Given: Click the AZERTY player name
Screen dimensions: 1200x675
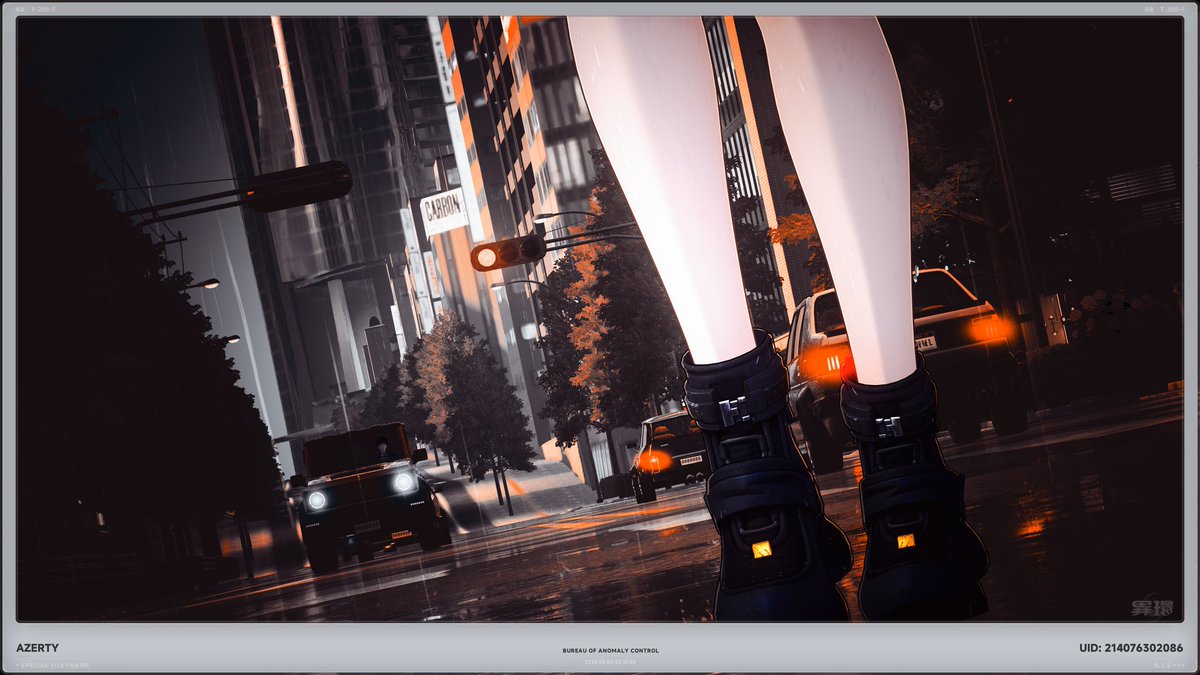Looking at the screenshot, I should click(x=37, y=648).
